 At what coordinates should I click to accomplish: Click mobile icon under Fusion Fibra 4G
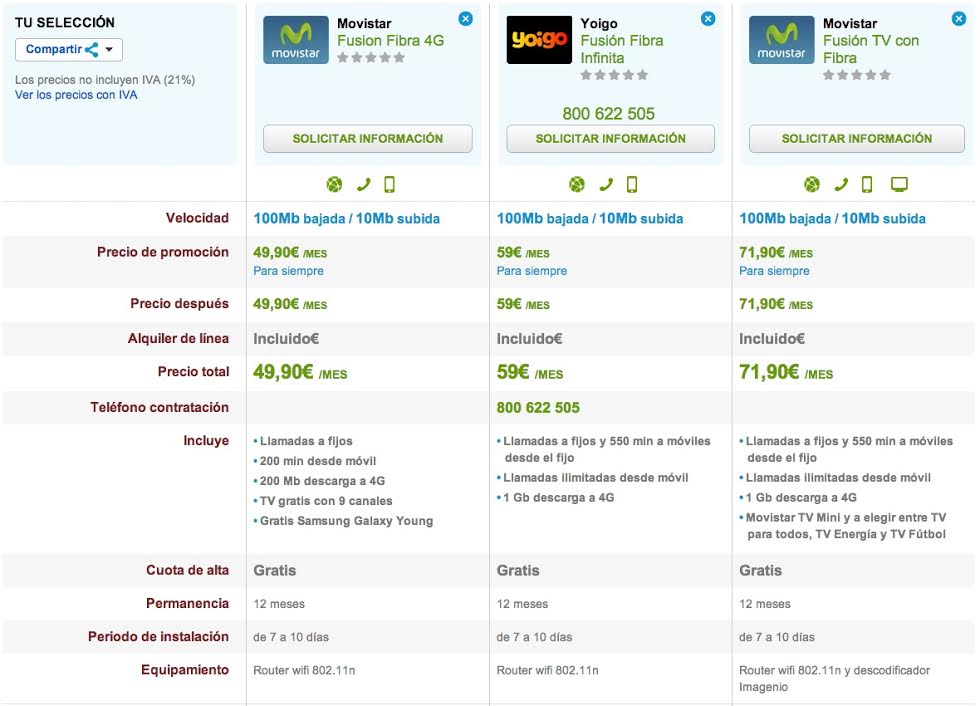(x=389, y=184)
